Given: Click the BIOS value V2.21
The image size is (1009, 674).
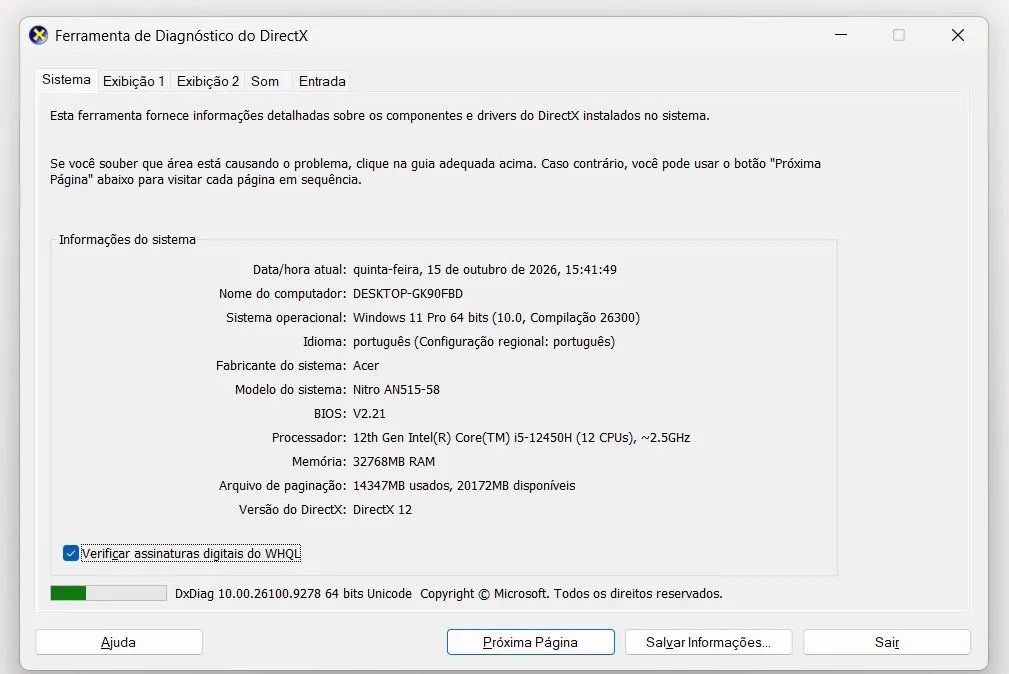Looking at the screenshot, I should pyautogui.click(x=369, y=413).
